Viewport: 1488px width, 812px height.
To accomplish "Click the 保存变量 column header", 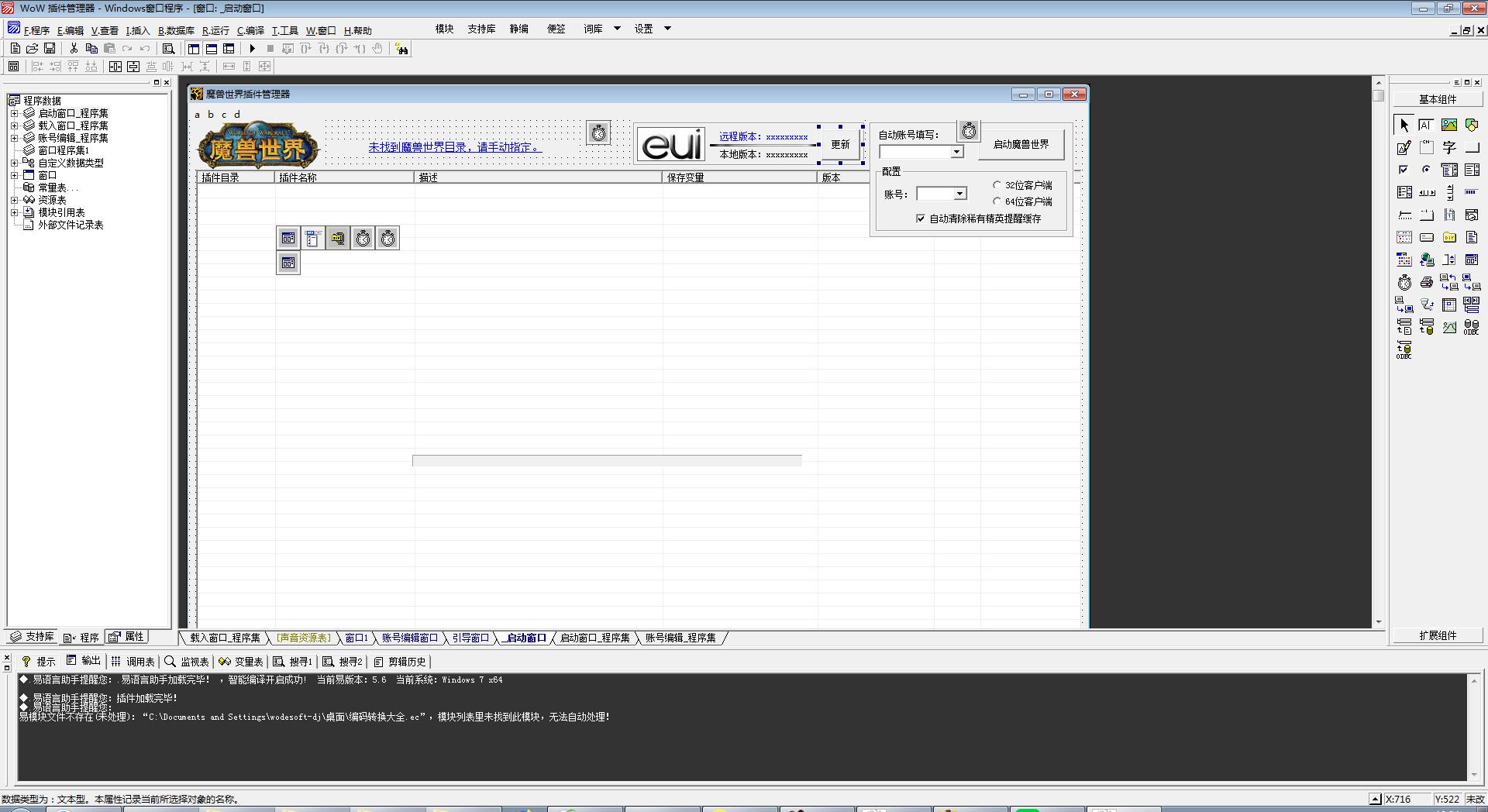I will (739, 177).
